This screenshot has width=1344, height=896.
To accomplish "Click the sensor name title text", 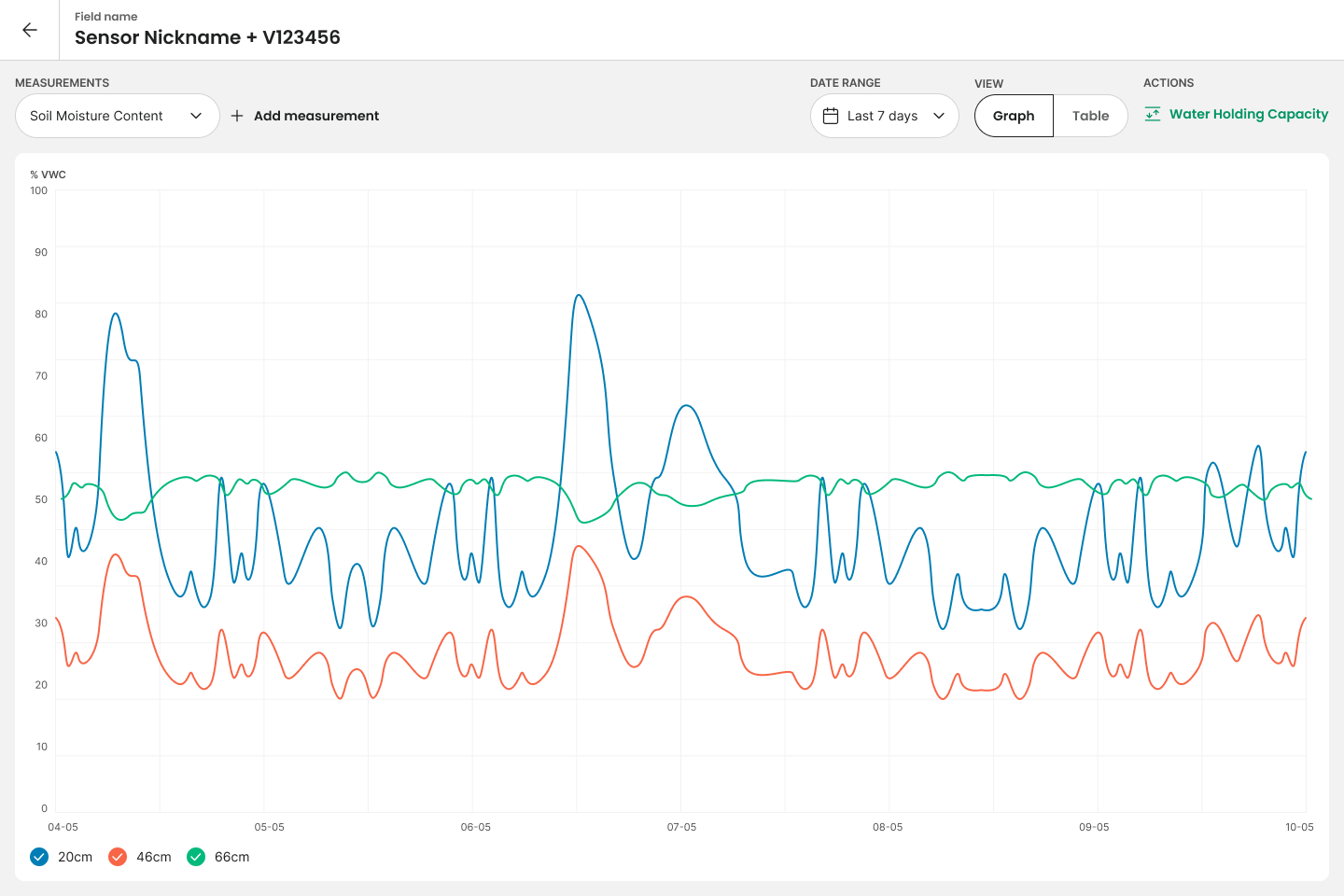I will [207, 37].
